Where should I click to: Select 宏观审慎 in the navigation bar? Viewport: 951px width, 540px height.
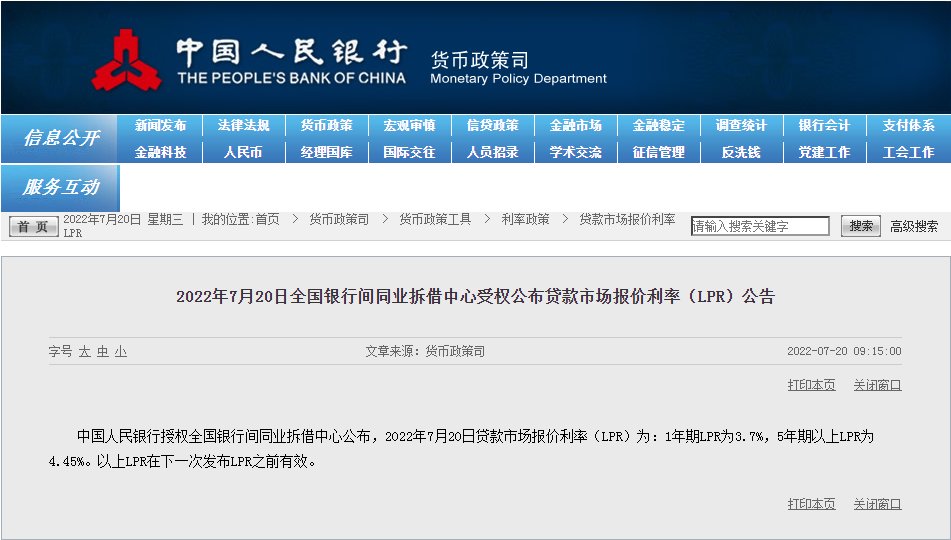click(x=409, y=126)
